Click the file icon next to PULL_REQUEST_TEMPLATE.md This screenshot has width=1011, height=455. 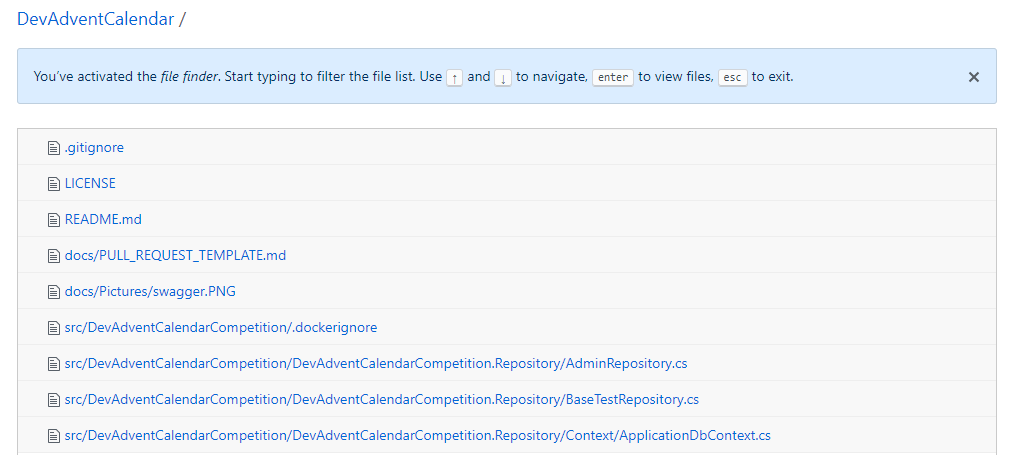[x=54, y=256]
